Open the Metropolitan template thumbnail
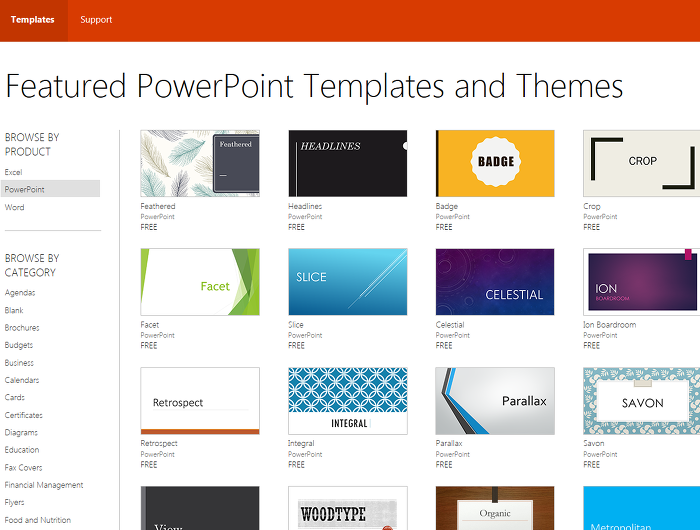700x530 pixels. [x=642, y=508]
